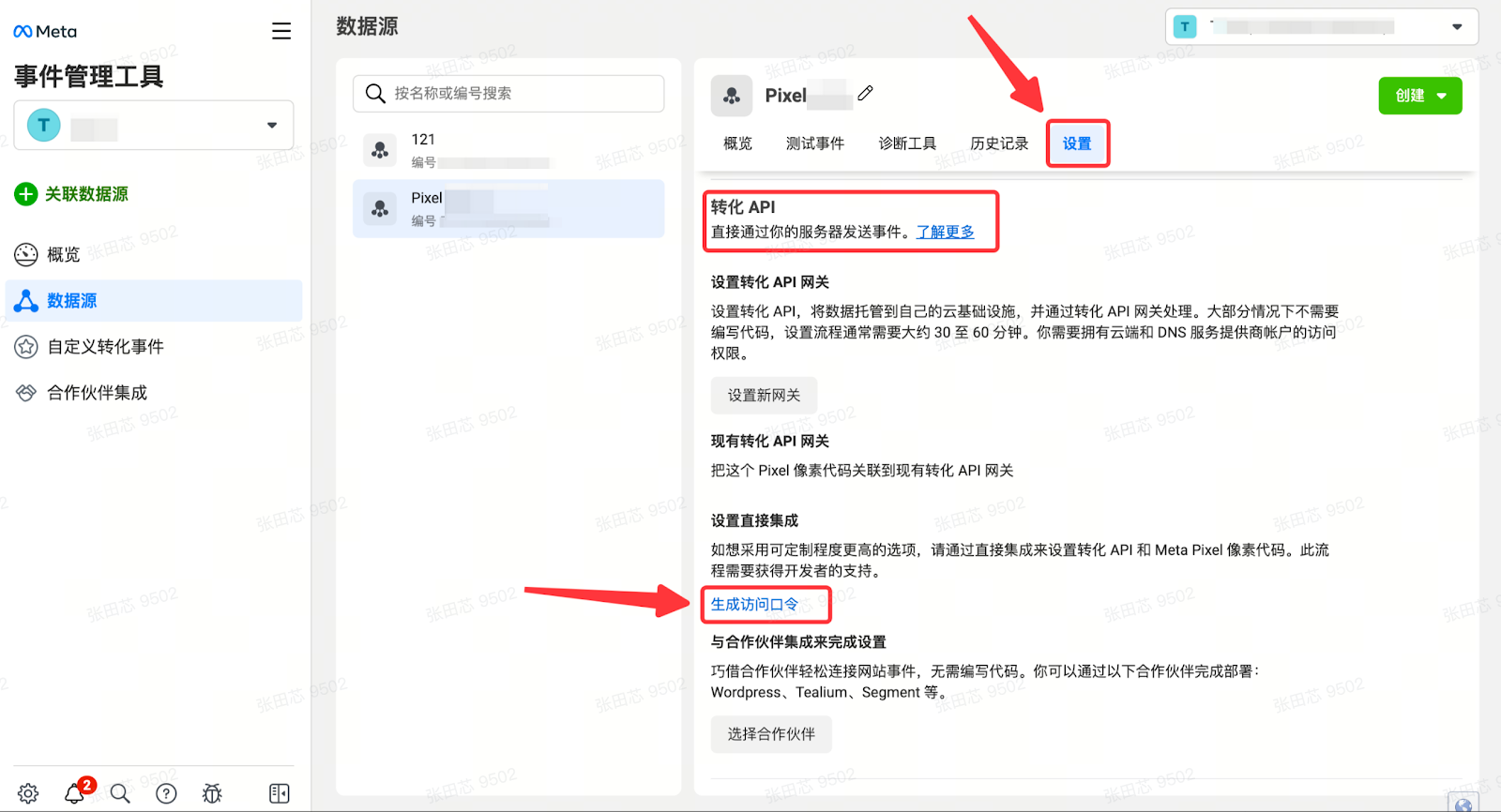Open notifications bell with badge 2
Screen dimensions: 1501x812
[x=75, y=792]
